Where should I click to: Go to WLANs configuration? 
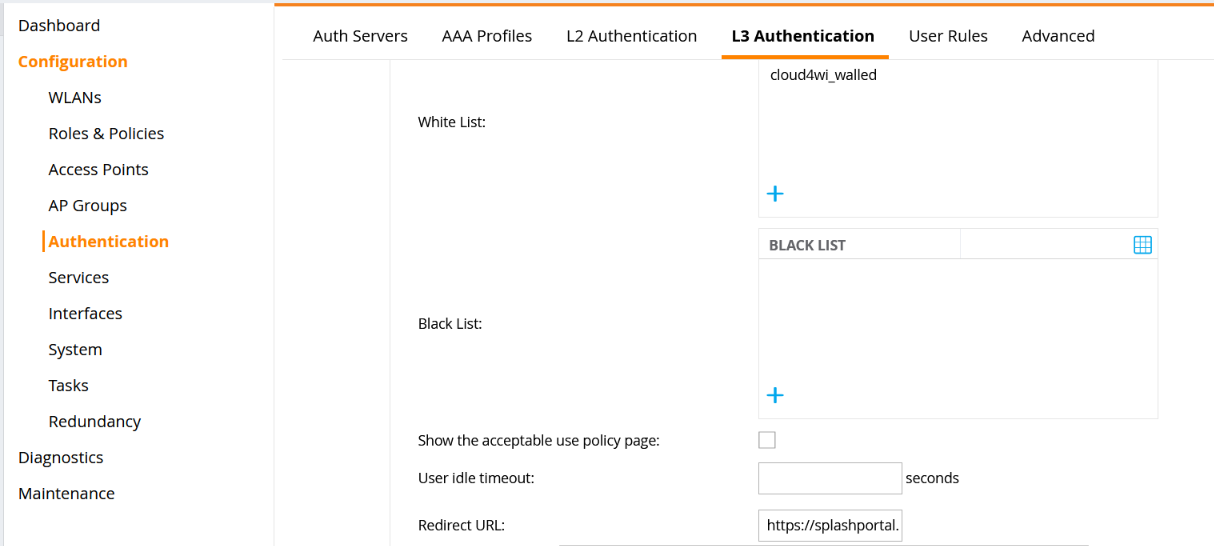[x=75, y=97]
